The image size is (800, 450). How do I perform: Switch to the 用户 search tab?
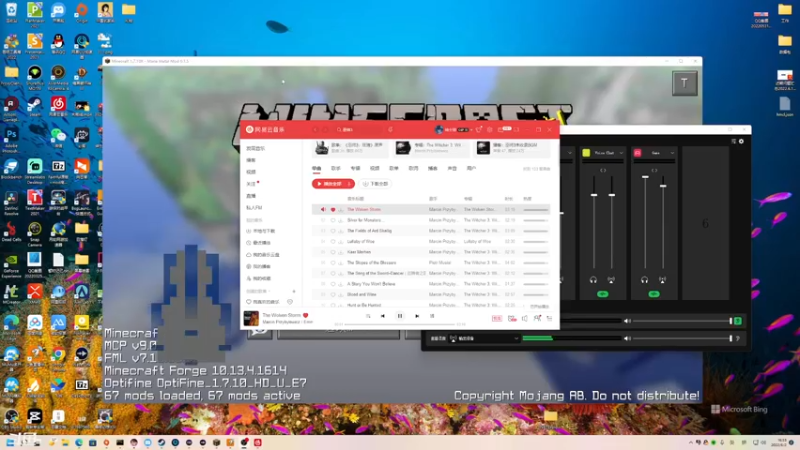pos(471,168)
